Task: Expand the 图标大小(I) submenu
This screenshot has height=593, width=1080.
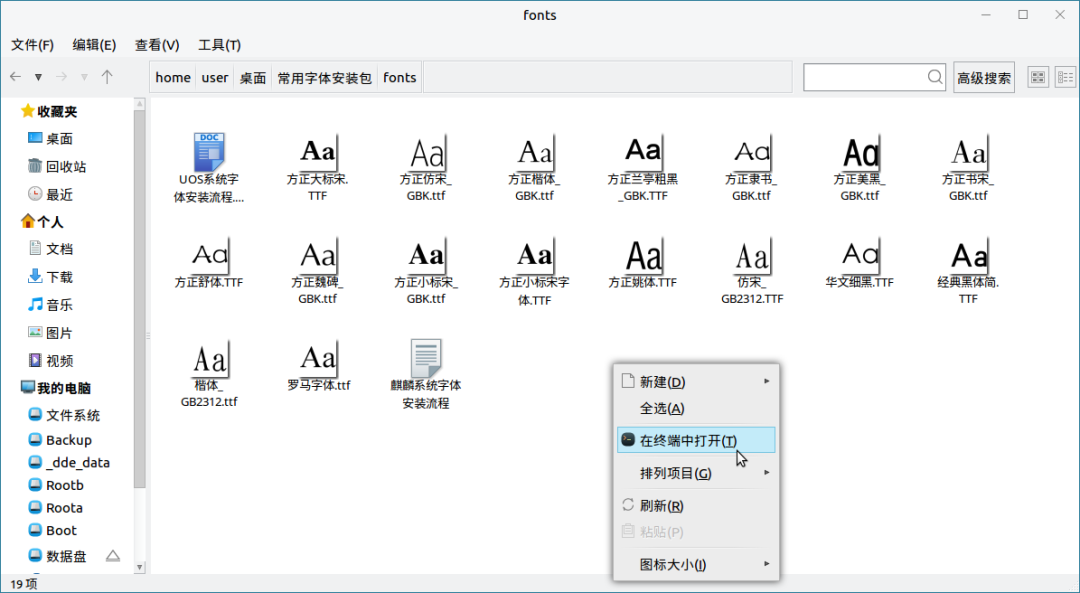Action: click(696, 565)
